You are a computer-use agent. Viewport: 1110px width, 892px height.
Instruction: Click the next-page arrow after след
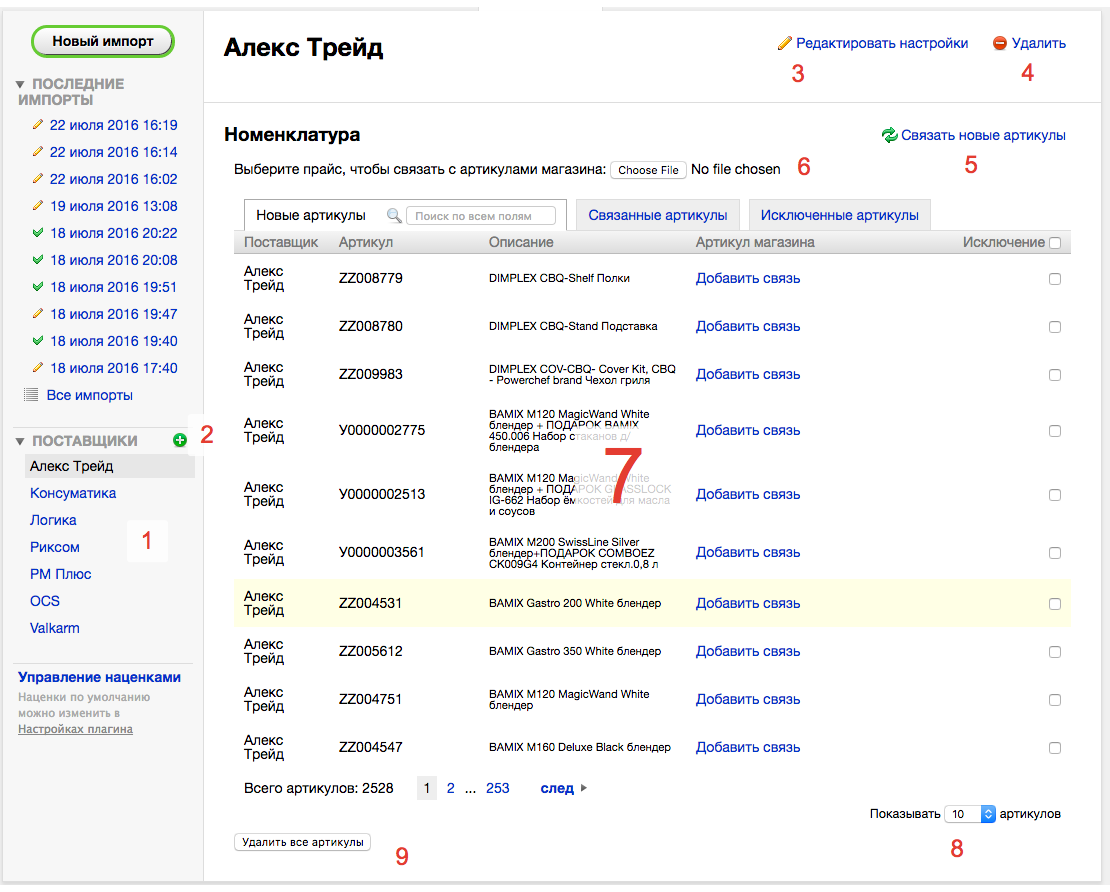tap(584, 788)
